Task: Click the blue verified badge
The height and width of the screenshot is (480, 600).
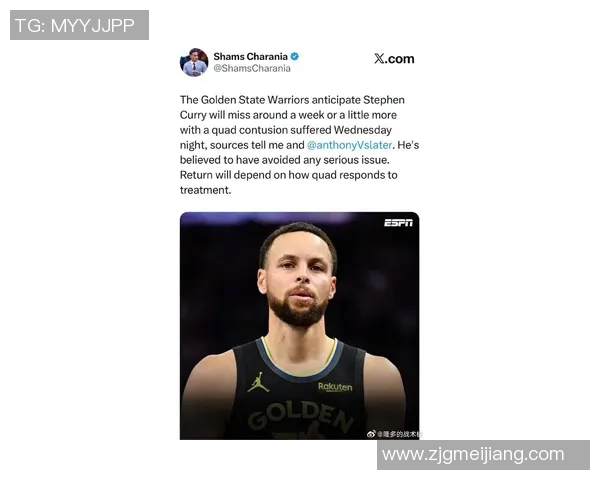Action: pyautogui.click(x=295, y=56)
